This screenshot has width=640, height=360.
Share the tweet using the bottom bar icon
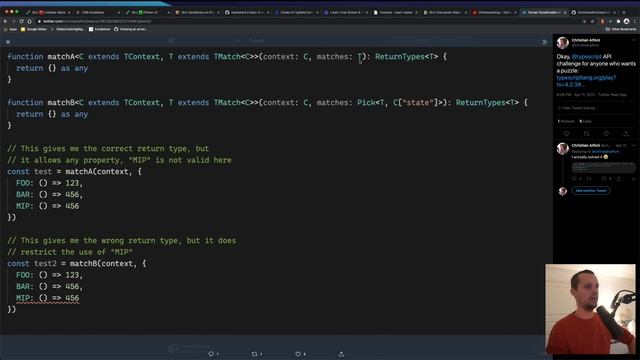pyautogui.click(x=341, y=354)
